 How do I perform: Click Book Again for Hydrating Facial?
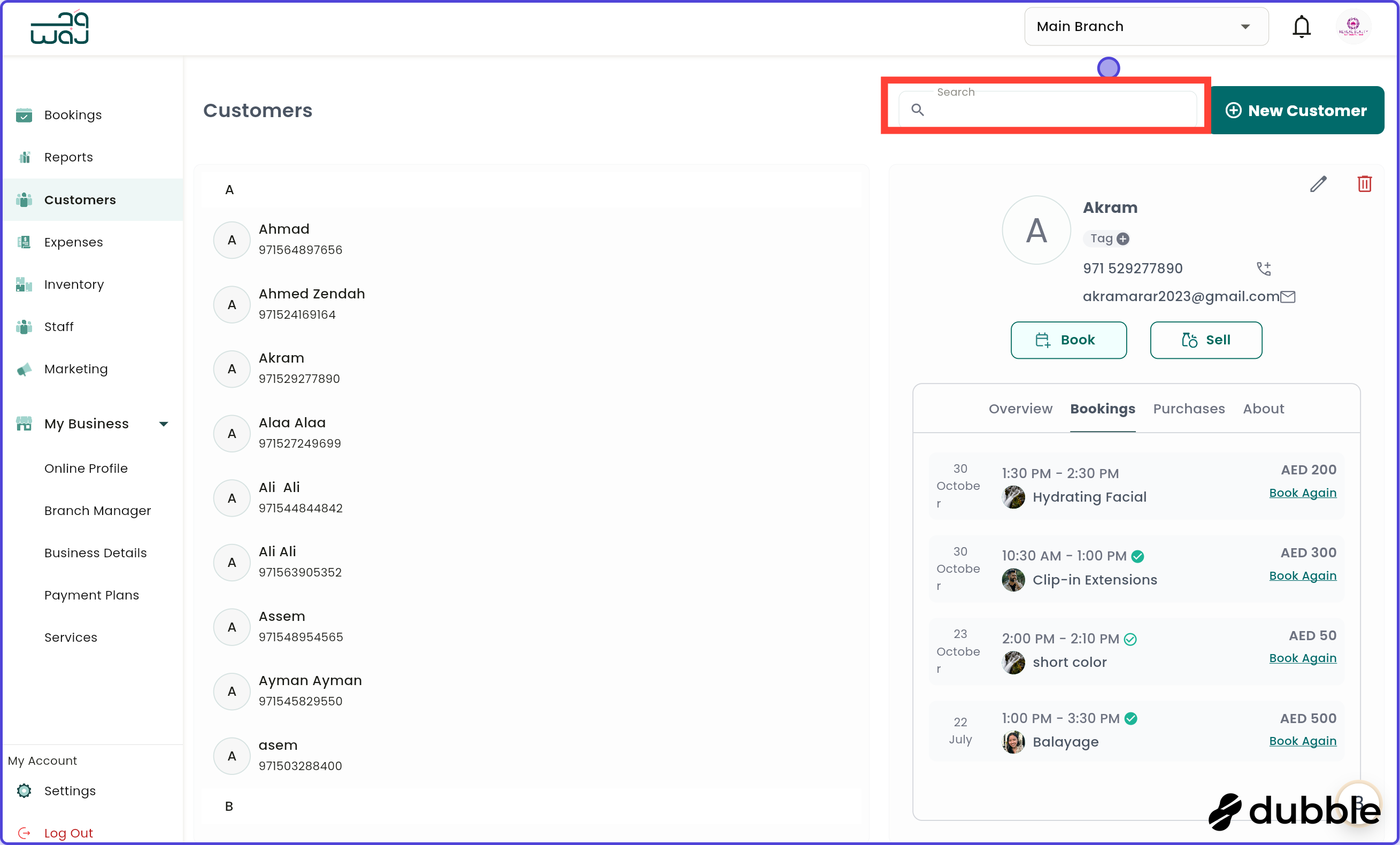coord(1302,493)
